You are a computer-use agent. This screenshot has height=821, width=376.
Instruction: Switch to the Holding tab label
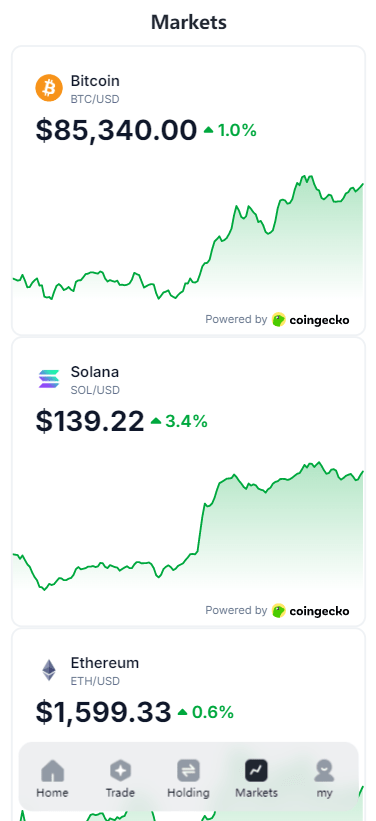(188, 793)
